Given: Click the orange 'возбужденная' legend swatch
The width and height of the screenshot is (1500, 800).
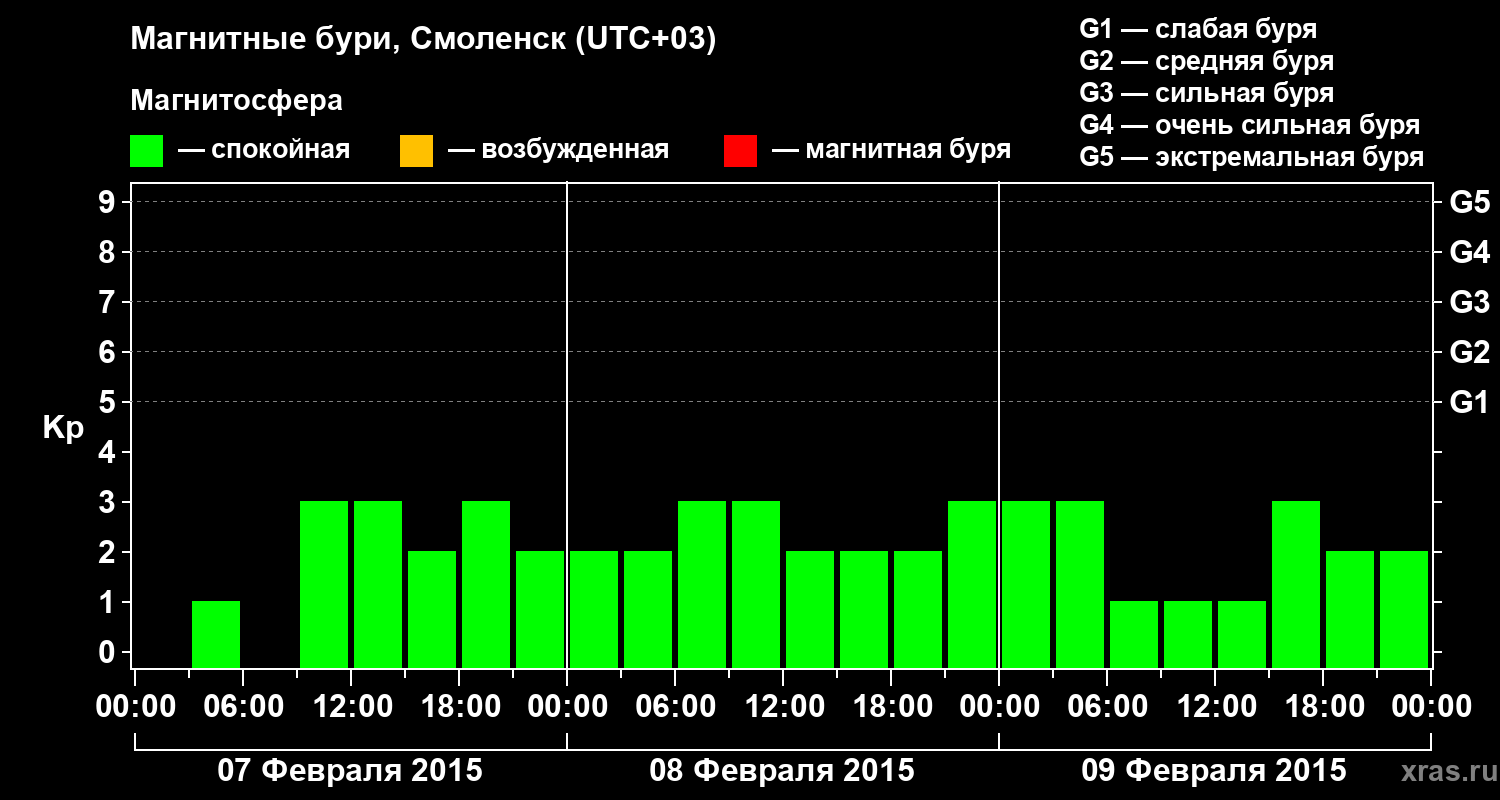Looking at the screenshot, I should (416, 151).
